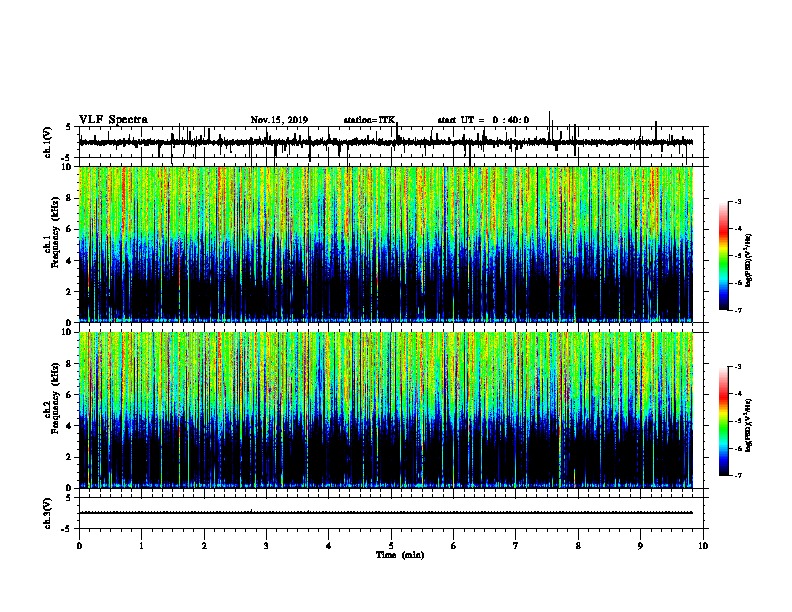This screenshot has height=612, width=792.
Task: Click the time axis tick label "7"
Action: [516, 545]
